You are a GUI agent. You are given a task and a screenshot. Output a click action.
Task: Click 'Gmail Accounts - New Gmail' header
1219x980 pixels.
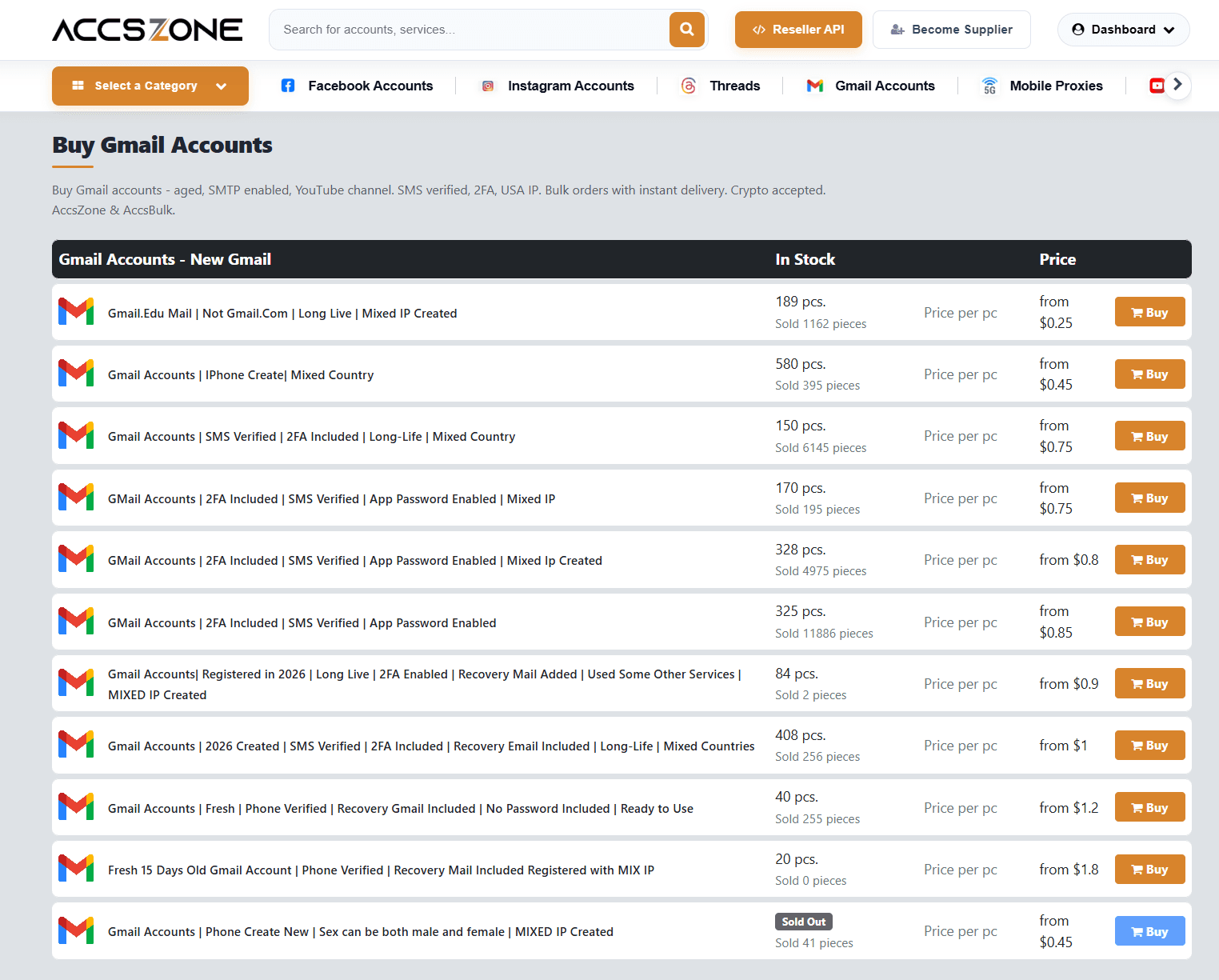pyautogui.click(x=165, y=259)
